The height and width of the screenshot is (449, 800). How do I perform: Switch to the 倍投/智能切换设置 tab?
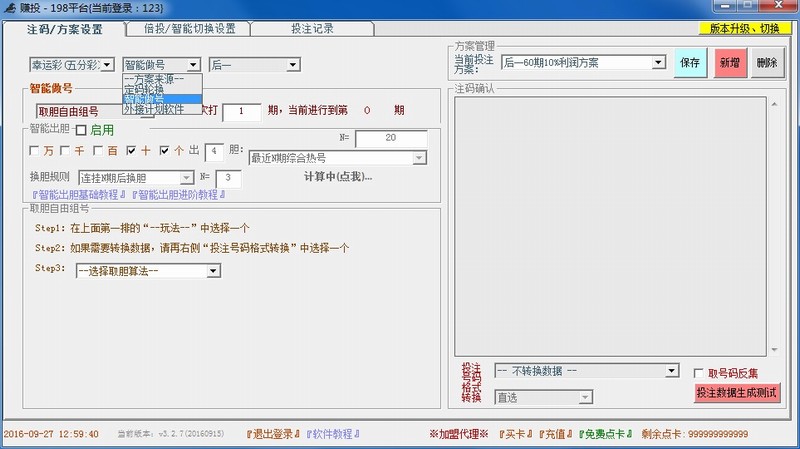tap(189, 29)
